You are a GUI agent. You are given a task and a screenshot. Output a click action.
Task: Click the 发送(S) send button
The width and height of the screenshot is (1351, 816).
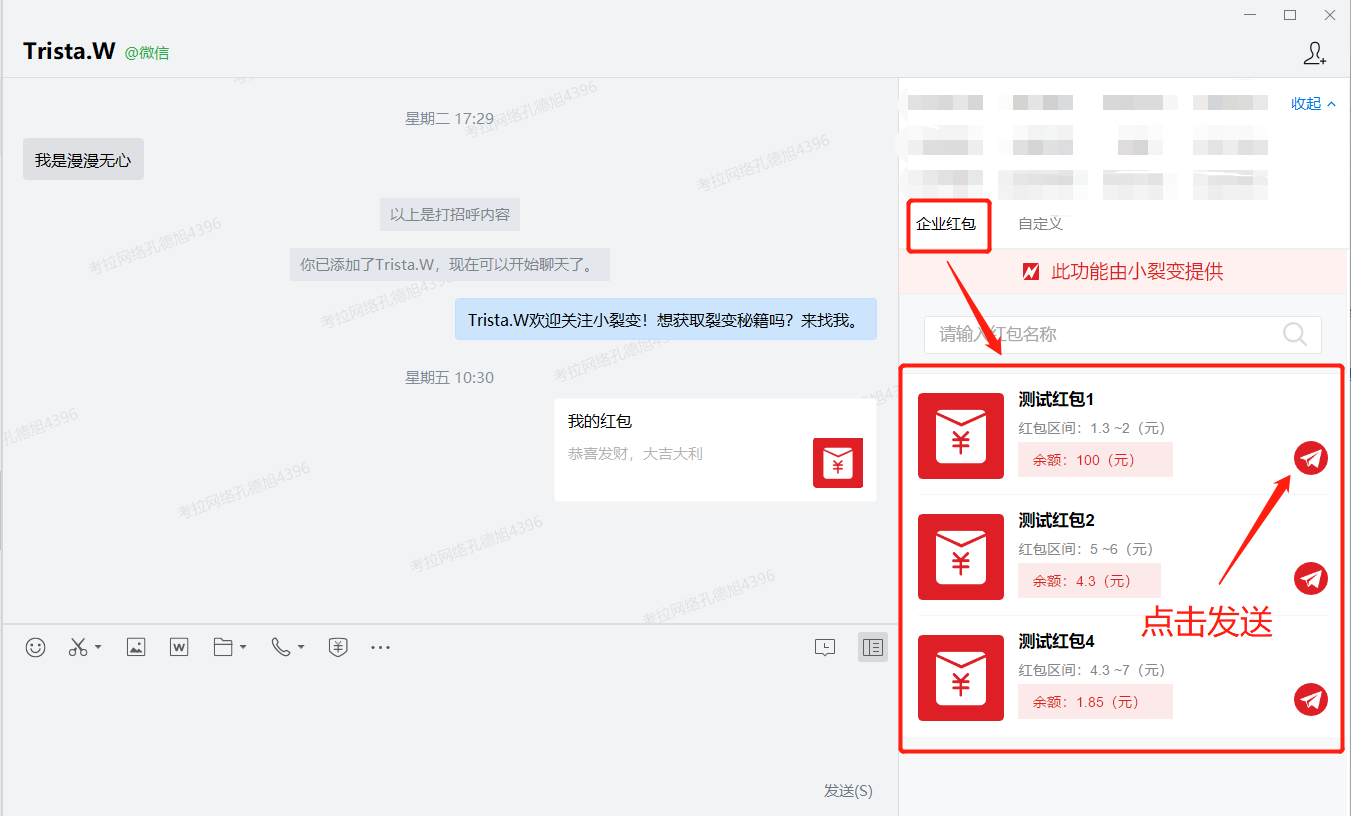click(x=848, y=791)
